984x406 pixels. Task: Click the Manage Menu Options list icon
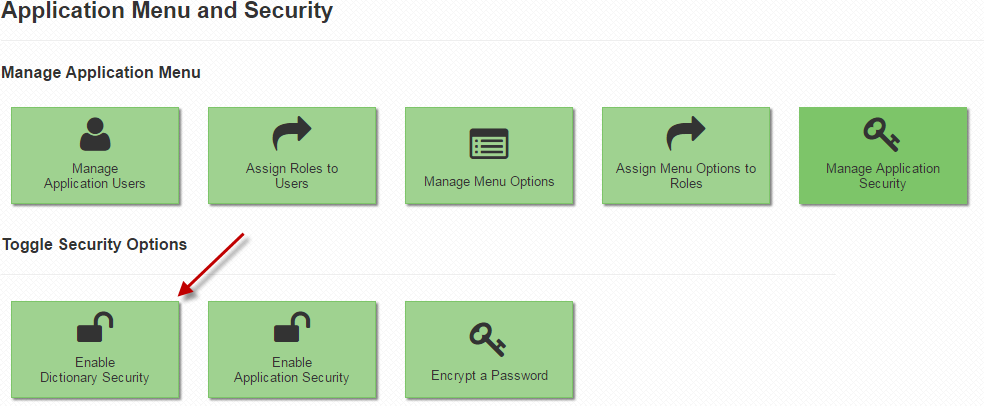click(489, 144)
